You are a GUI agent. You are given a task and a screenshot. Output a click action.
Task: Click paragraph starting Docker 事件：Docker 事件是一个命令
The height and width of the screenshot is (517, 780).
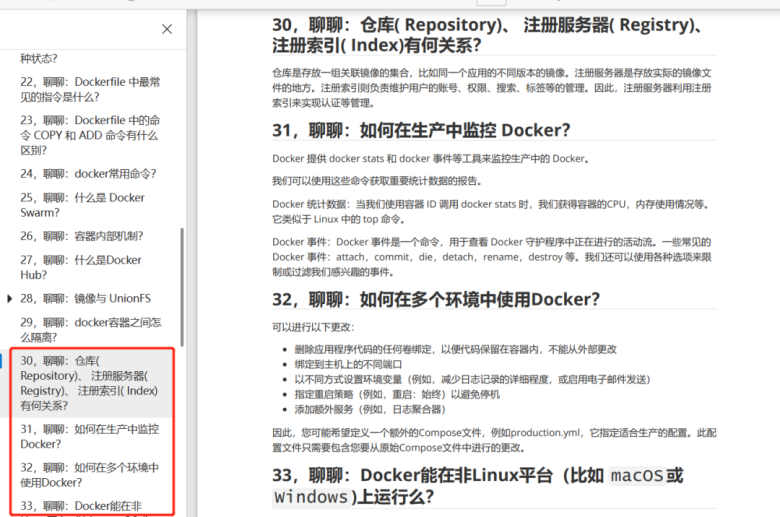coord(491,257)
